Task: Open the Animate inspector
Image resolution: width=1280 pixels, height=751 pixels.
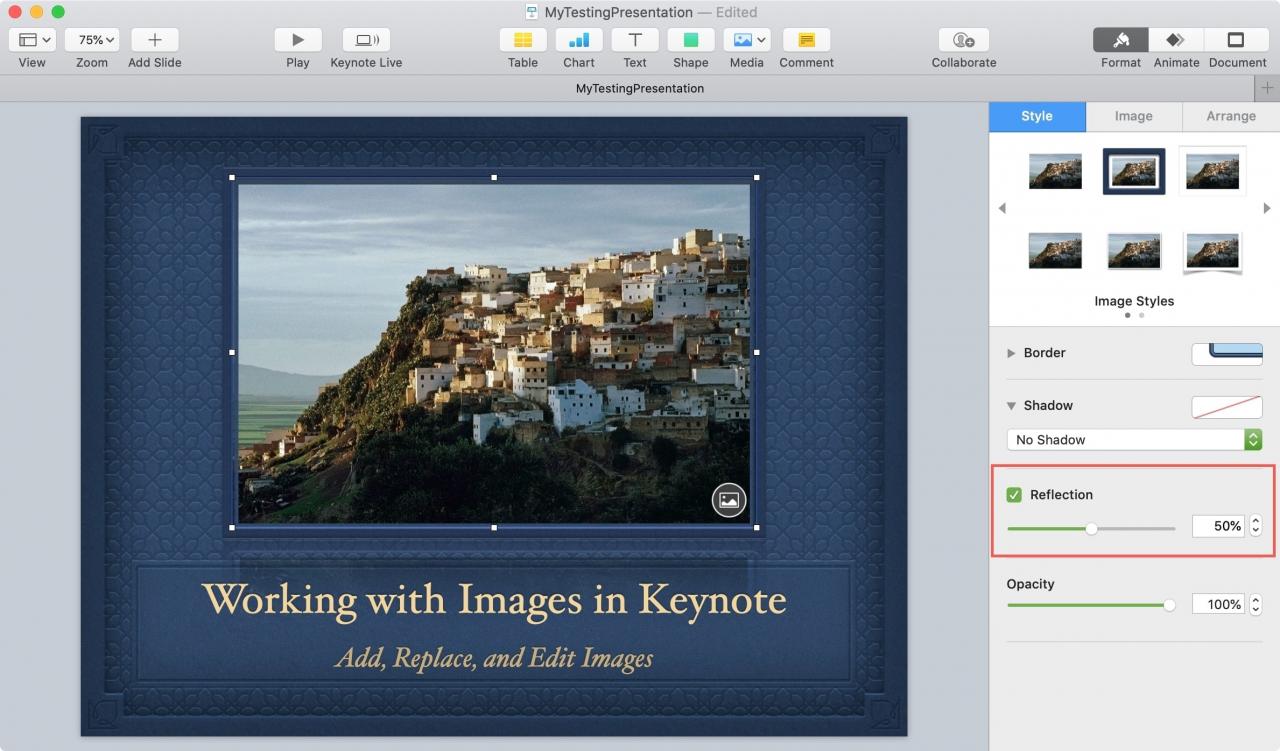Action: (x=1176, y=40)
